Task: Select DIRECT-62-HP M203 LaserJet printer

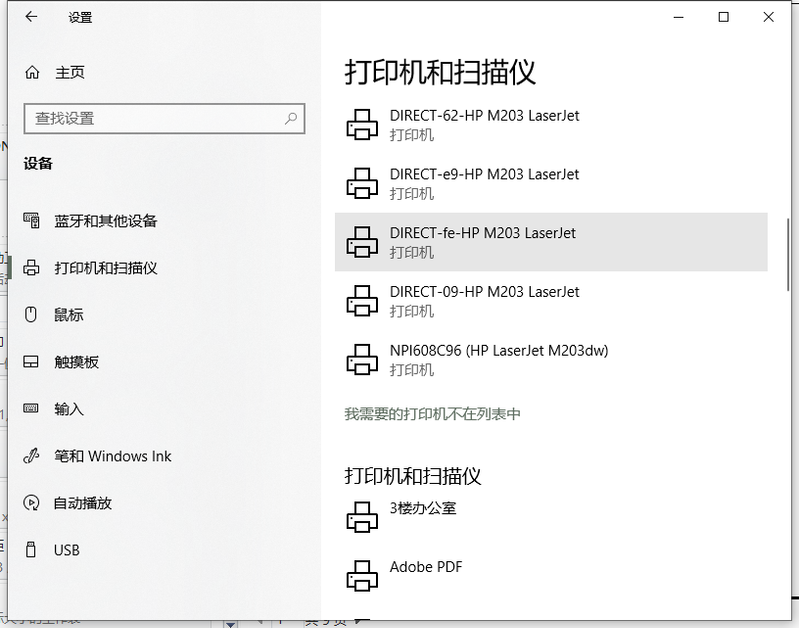Action: tap(551, 124)
